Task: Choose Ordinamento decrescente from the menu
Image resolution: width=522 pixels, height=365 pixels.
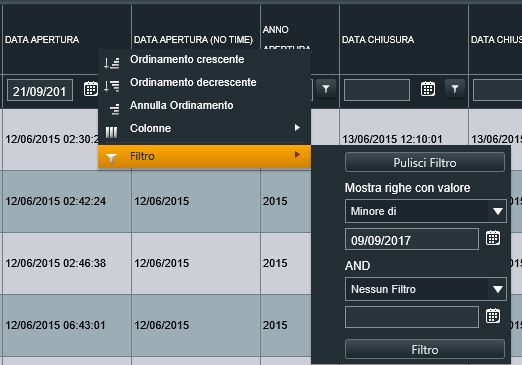Action: (204, 82)
